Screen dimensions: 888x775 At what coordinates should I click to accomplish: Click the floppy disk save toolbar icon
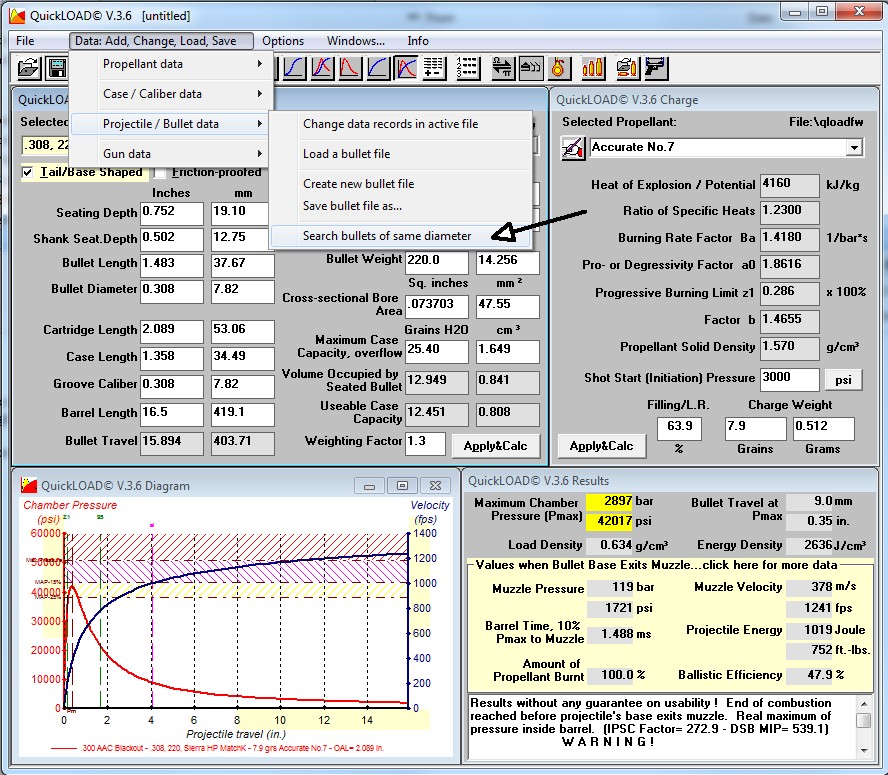tap(57, 68)
